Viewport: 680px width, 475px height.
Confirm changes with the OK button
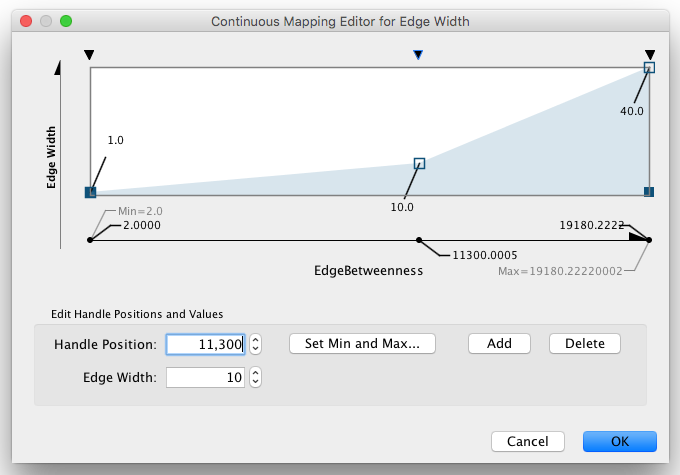(x=619, y=441)
